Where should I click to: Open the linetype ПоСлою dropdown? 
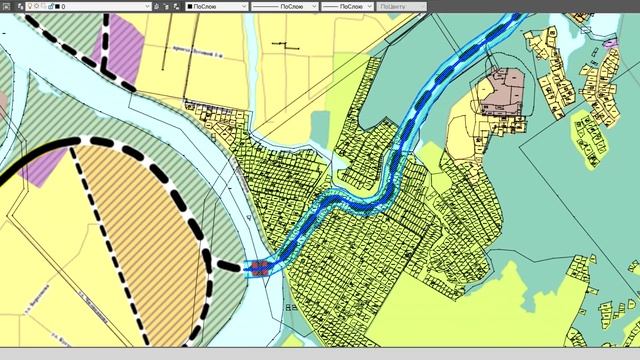pyautogui.click(x=284, y=7)
